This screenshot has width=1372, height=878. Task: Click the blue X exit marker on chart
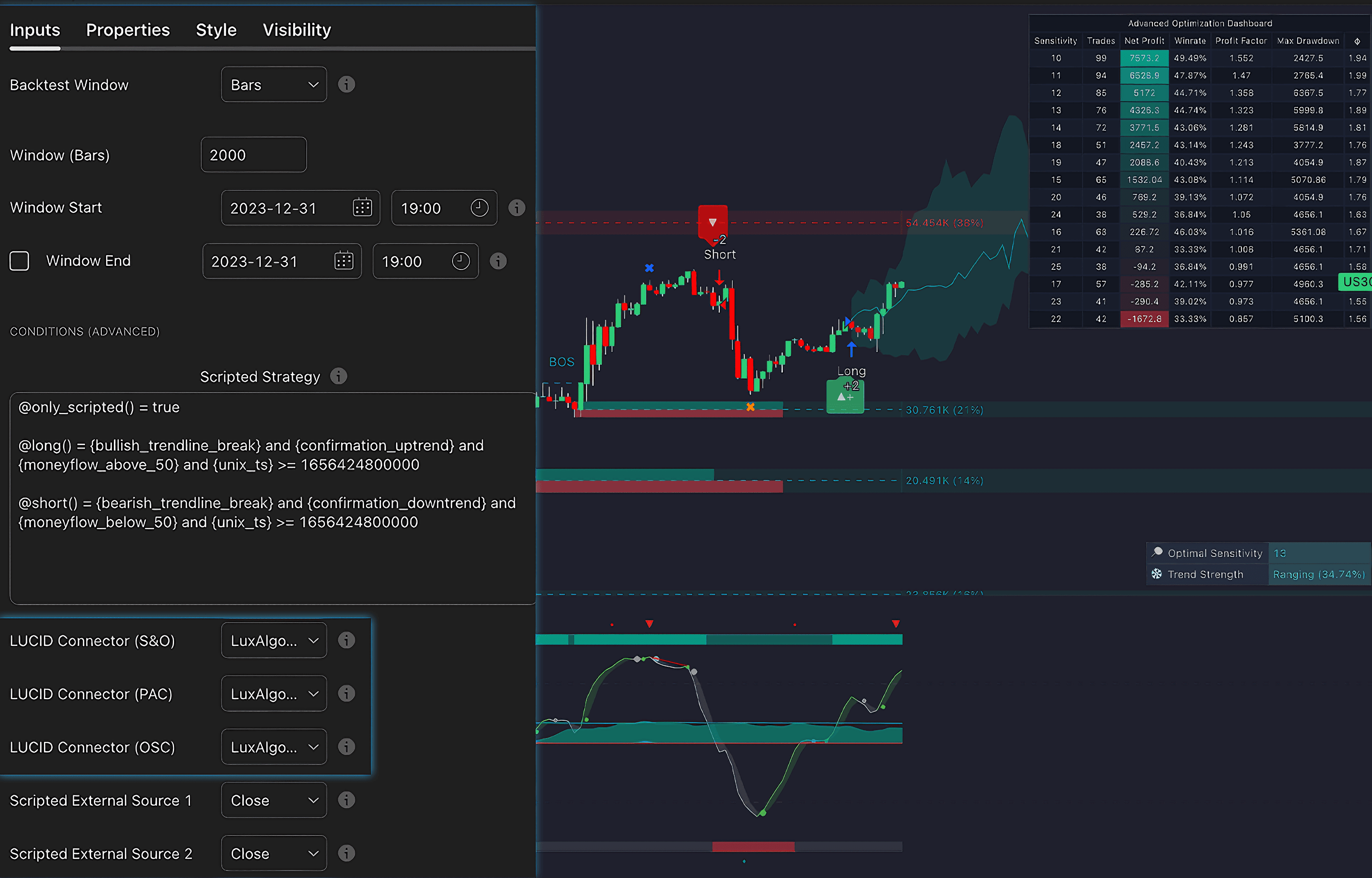coord(649,267)
